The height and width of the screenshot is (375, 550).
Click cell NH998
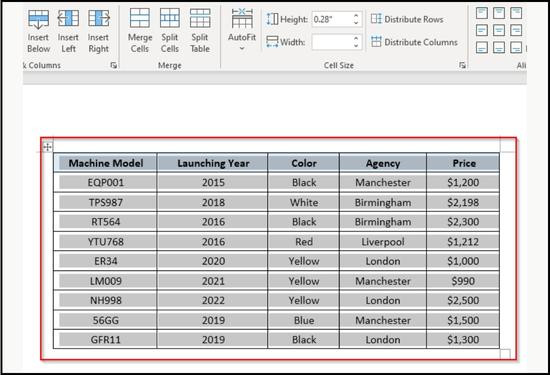pos(105,300)
